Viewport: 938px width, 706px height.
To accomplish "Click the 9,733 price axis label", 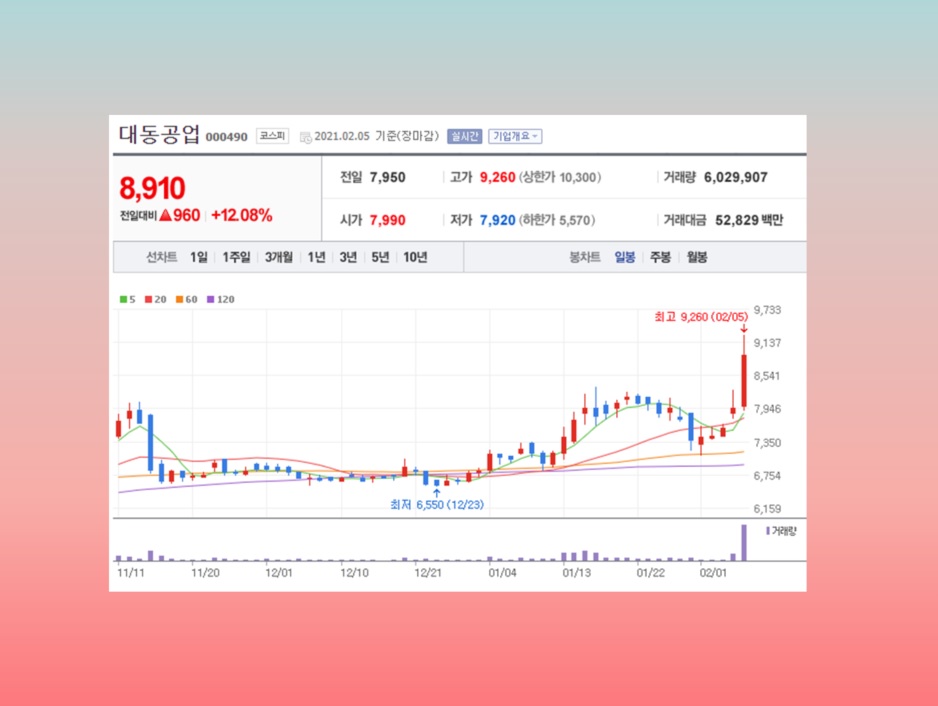I will click(x=768, y=310).
